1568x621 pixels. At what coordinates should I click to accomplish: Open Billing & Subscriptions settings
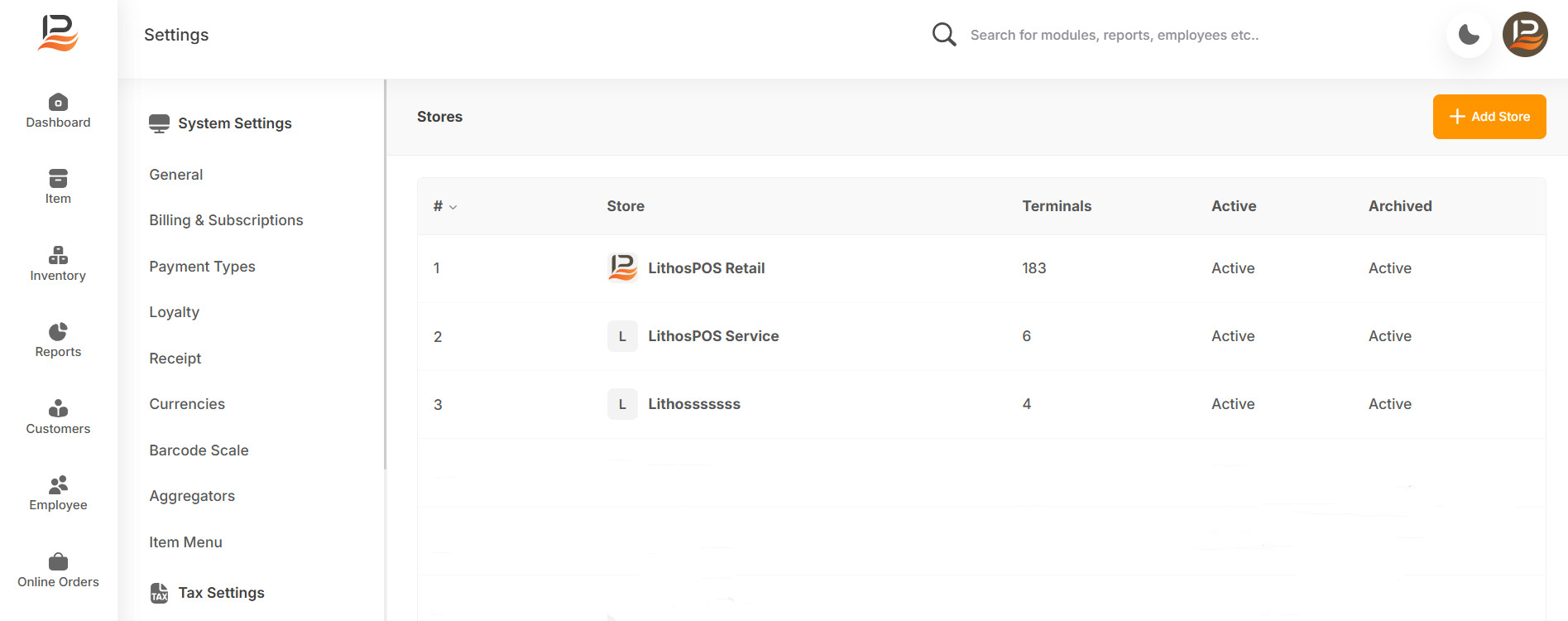pyautogui.click(x=226, y=220)
